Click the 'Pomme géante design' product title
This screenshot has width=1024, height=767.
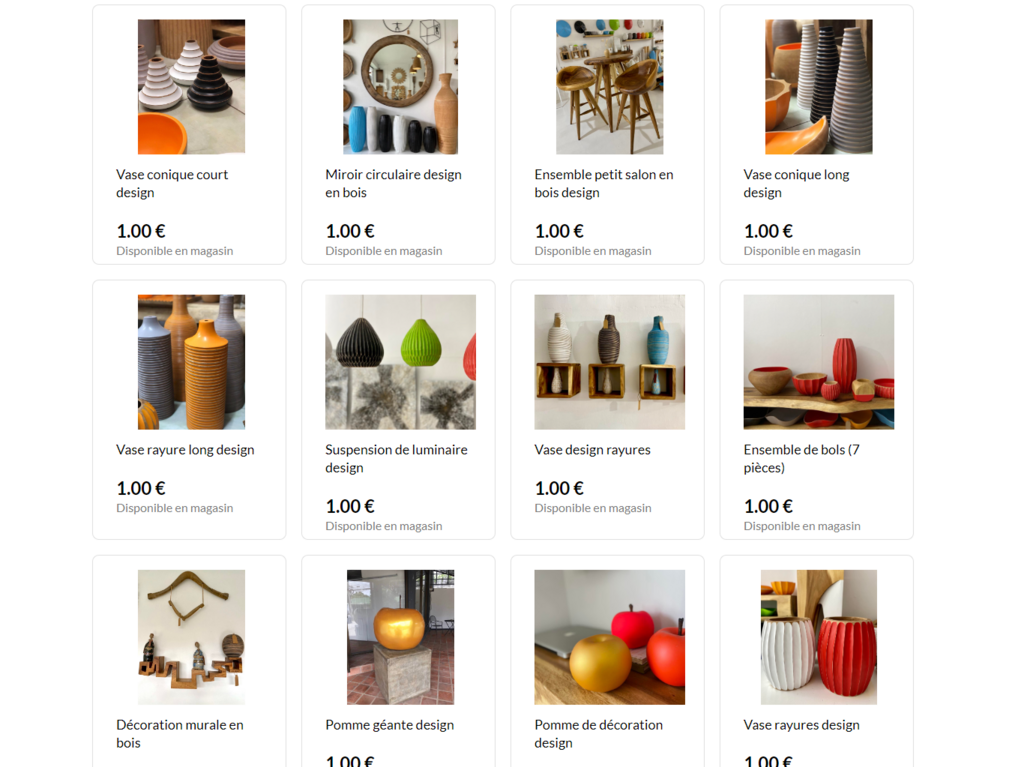(389, 725)
